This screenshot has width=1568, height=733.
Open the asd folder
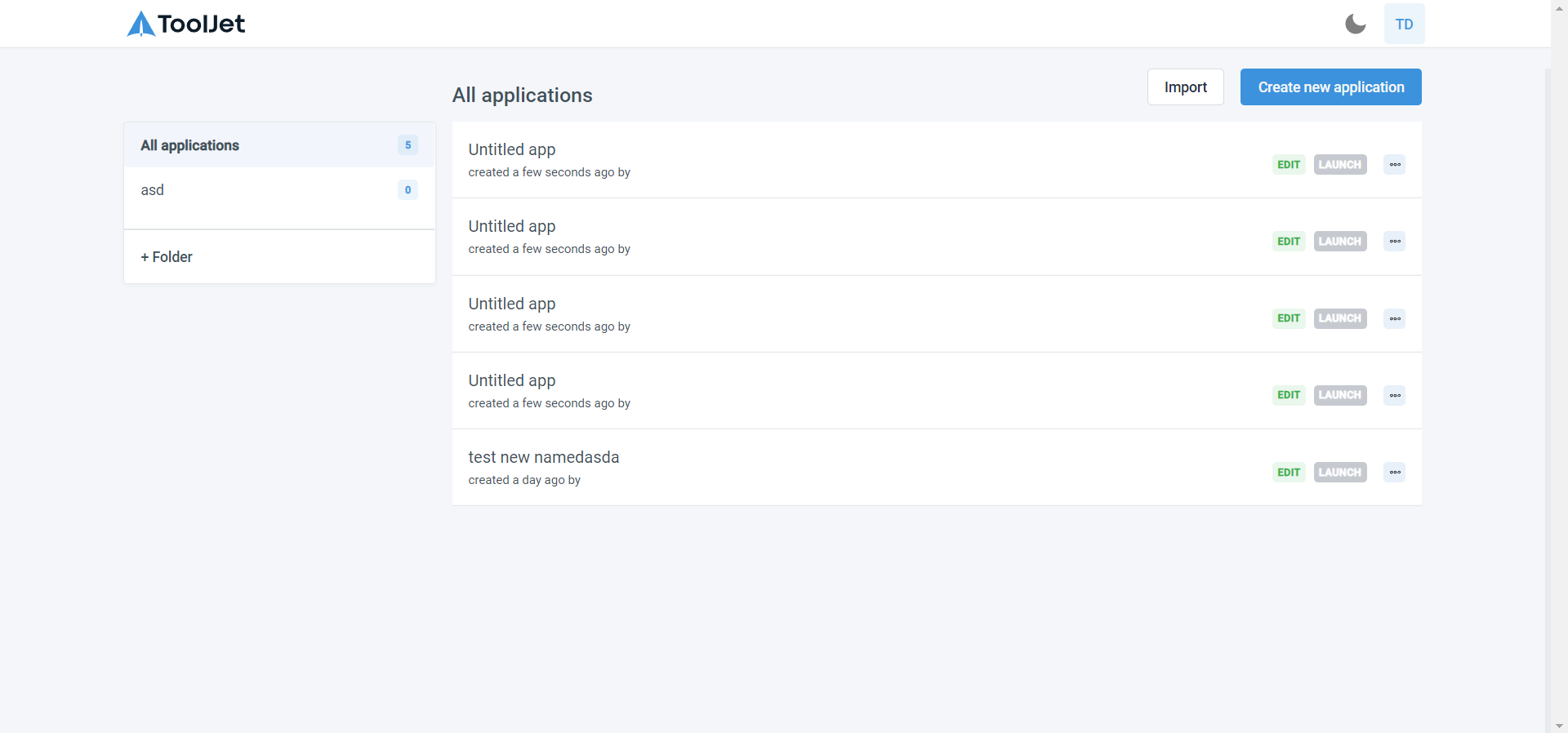(152, 189)
